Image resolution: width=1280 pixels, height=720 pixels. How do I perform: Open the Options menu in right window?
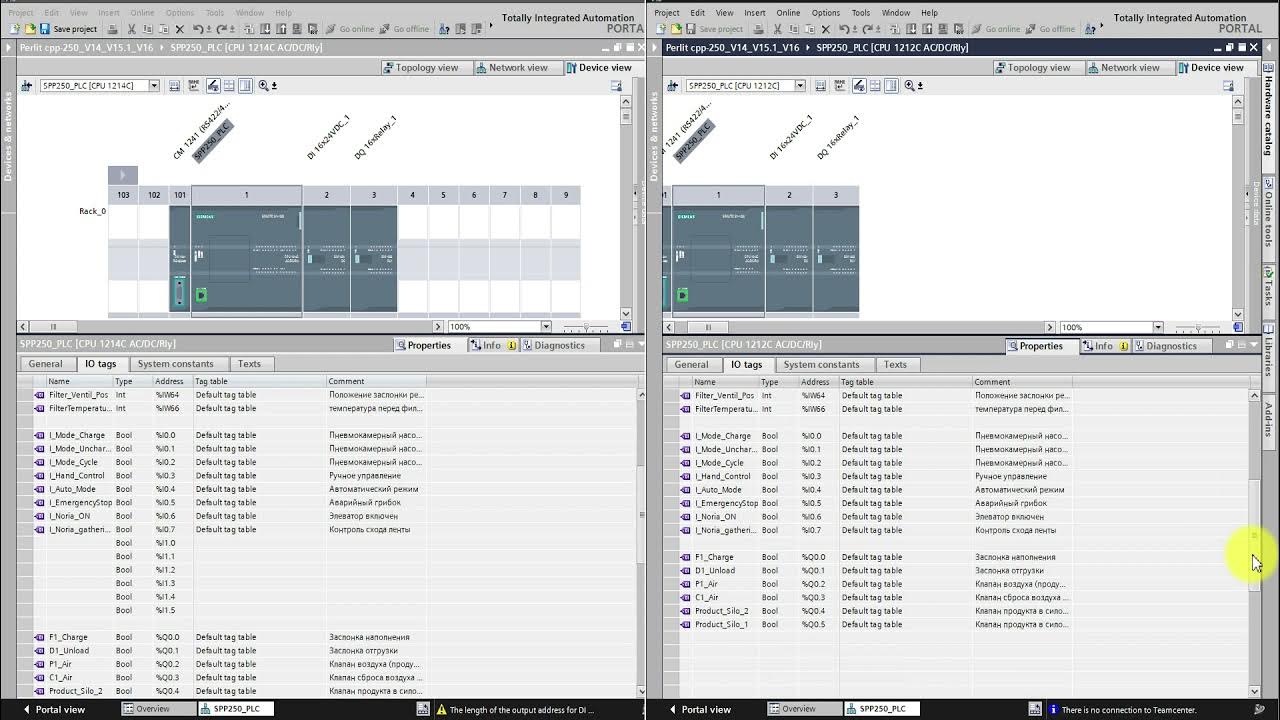826,13
